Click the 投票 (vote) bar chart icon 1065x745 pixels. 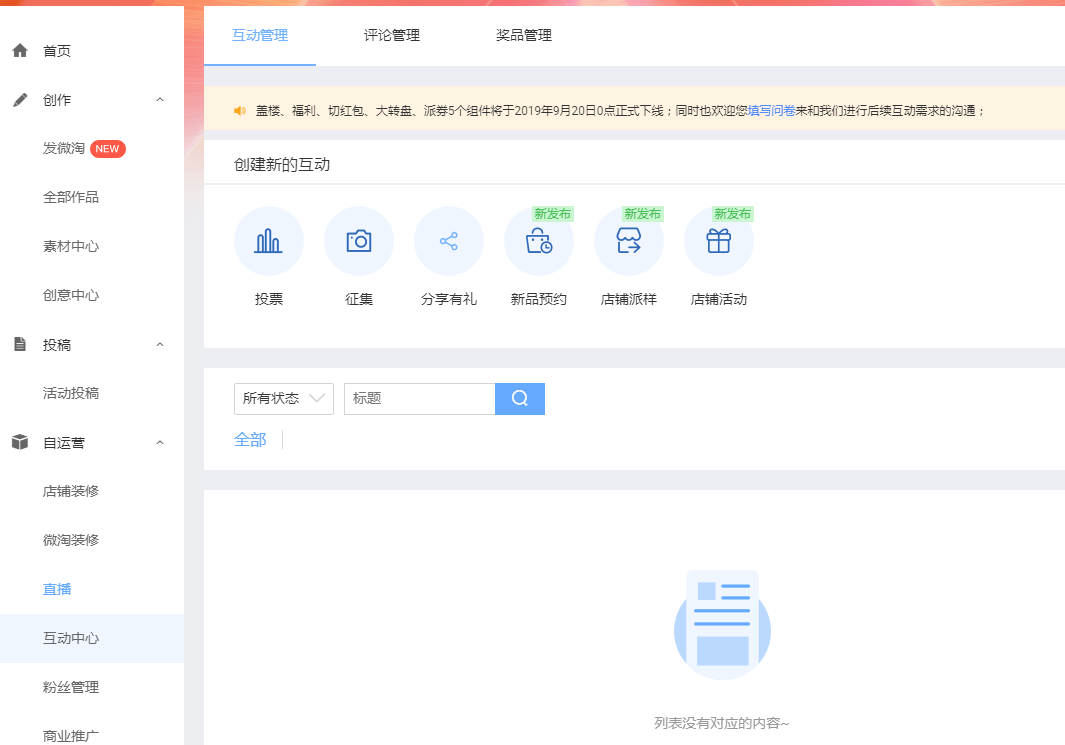[x=268, y=241]
